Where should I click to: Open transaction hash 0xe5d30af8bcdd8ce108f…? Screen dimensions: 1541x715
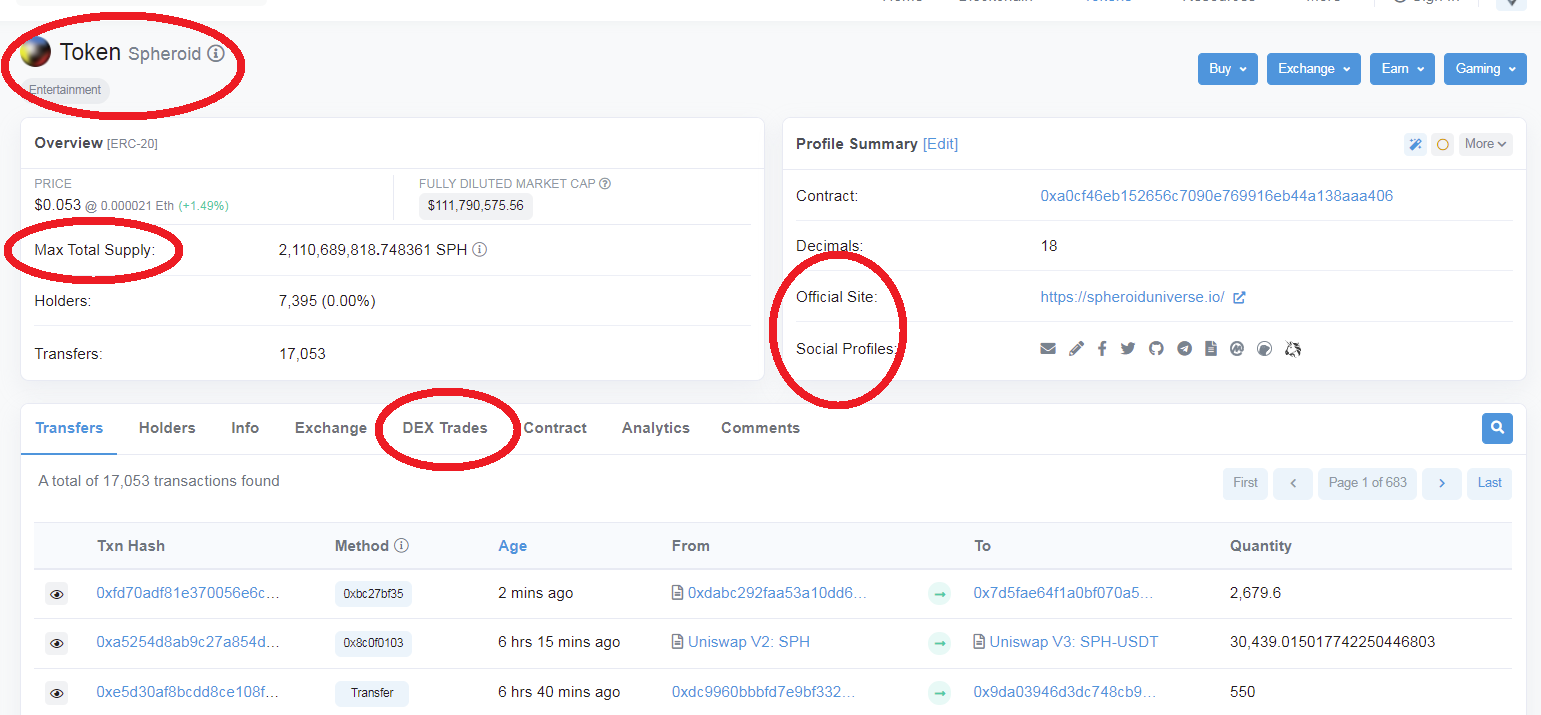(x=188, y=692)
